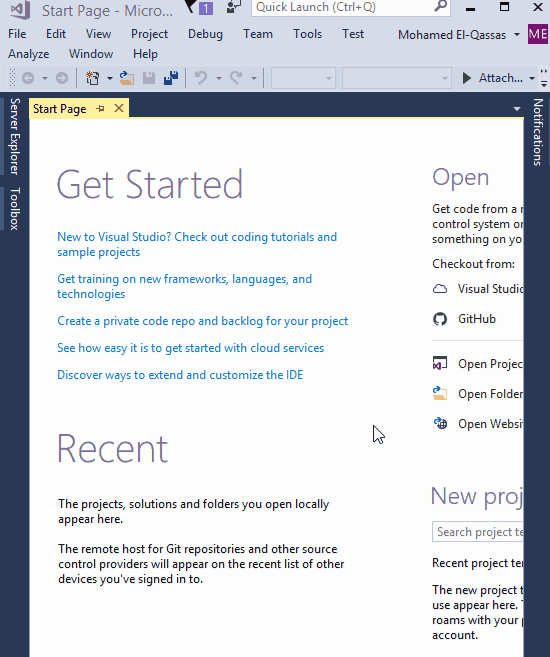Image resolution: width=550 pixels, height=657 pixels.
Task: Open the Tools menu
Action: pos(307,34)
